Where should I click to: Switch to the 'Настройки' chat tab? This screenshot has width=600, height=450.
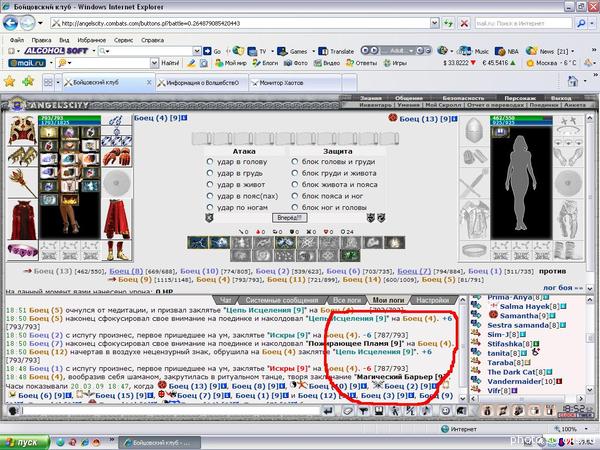(432, 300)
